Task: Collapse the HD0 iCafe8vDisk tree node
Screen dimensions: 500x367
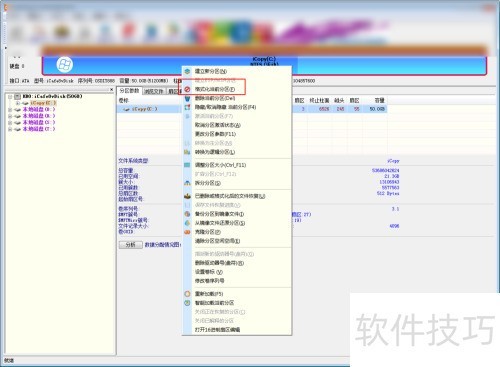Action: pos(10,97)
